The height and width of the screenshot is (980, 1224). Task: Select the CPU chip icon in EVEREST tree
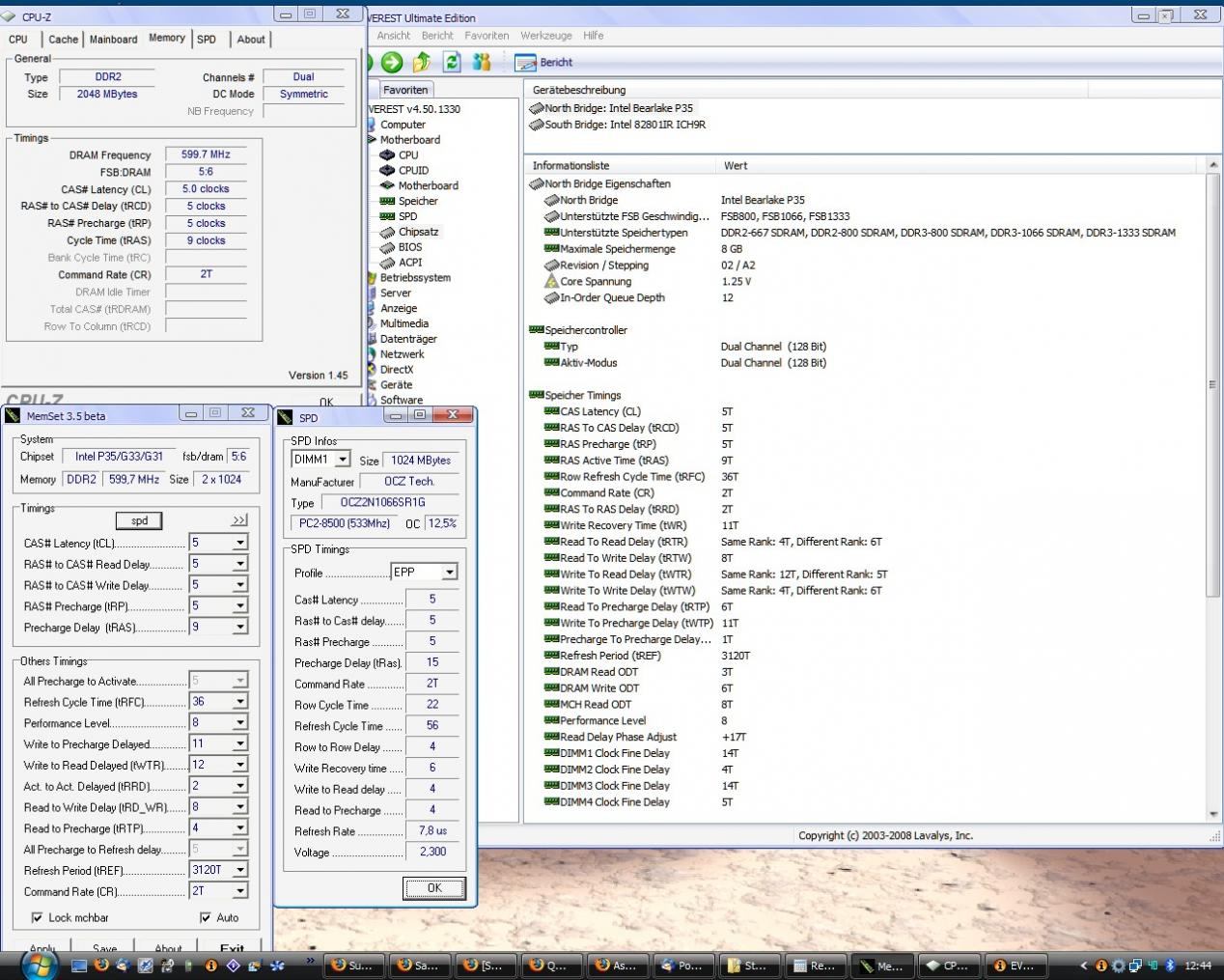(x=387, y=154)
